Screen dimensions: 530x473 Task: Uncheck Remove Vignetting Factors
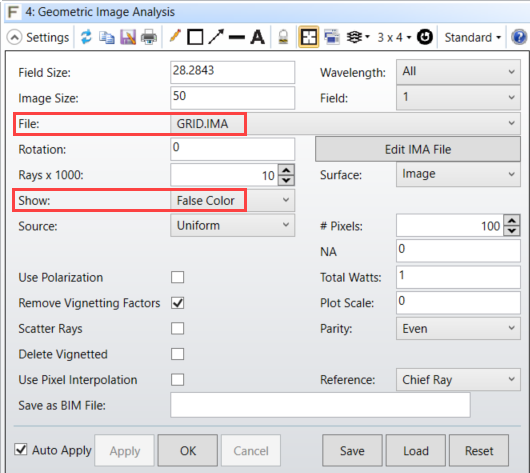(177, 303)
